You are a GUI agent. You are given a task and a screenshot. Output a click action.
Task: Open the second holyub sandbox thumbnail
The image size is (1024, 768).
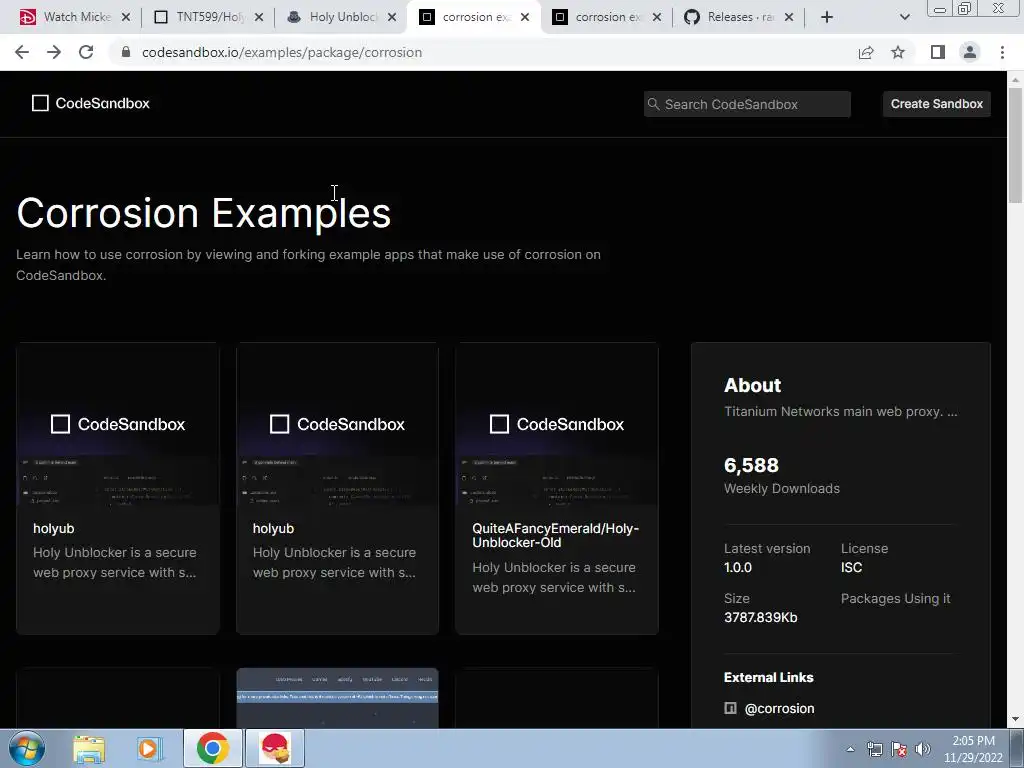(x=337, y=424)
